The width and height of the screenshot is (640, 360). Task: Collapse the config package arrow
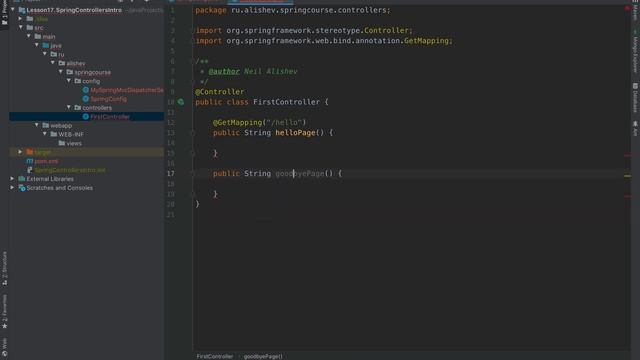pos(69,81)
